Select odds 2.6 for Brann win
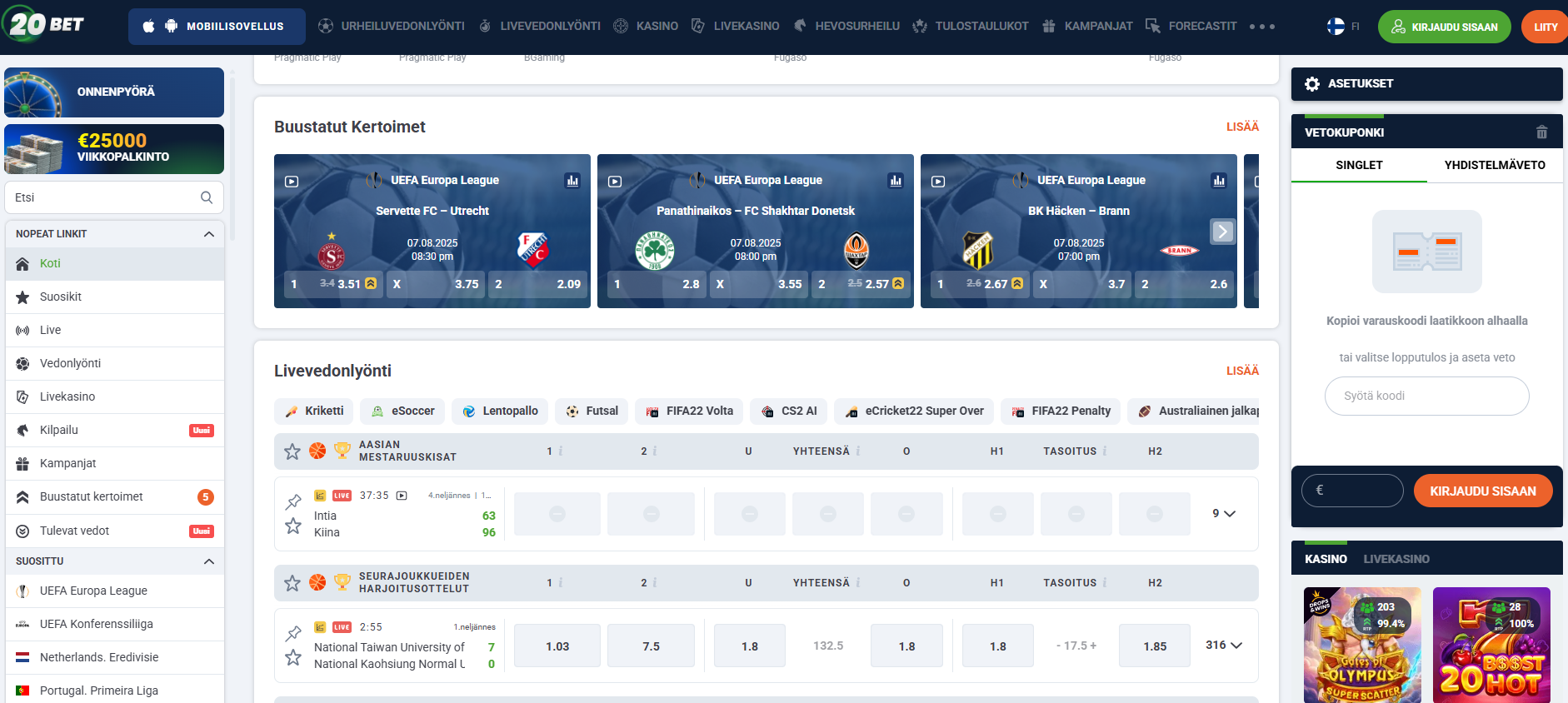Image resolution: width=1568 pixels, height=703 pixels. click(1185, 284)
